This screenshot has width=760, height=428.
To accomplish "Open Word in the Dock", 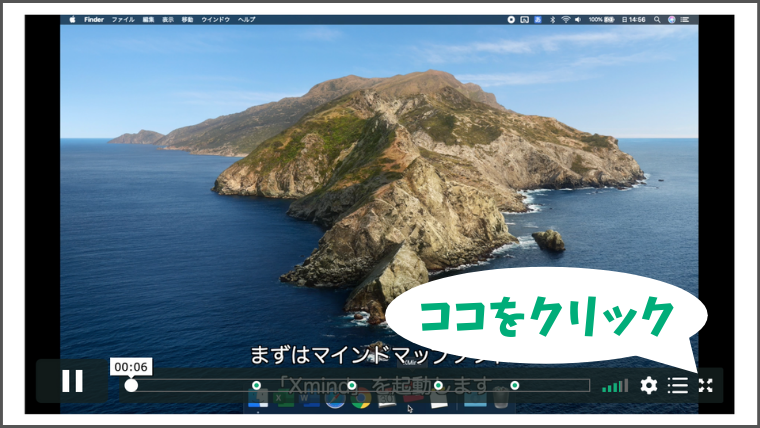I will click(309, 399).
